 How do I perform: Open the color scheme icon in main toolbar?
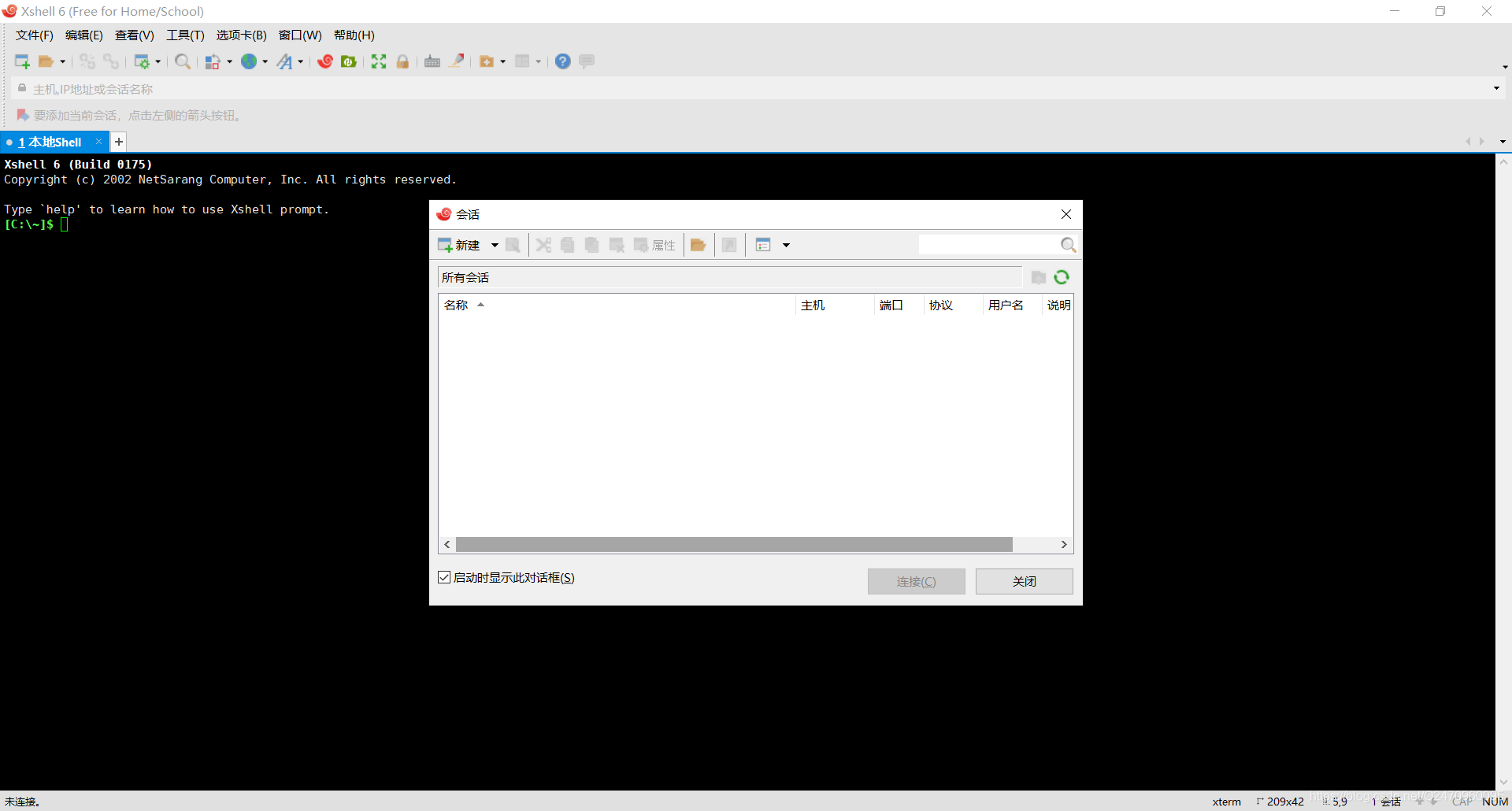(x=213, y=61)
